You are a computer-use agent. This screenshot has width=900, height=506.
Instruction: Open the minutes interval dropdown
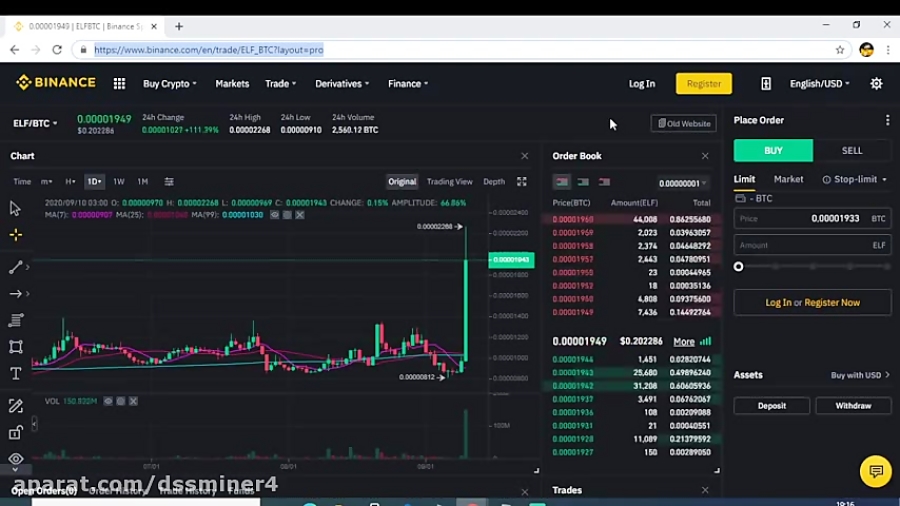[46, 182]
